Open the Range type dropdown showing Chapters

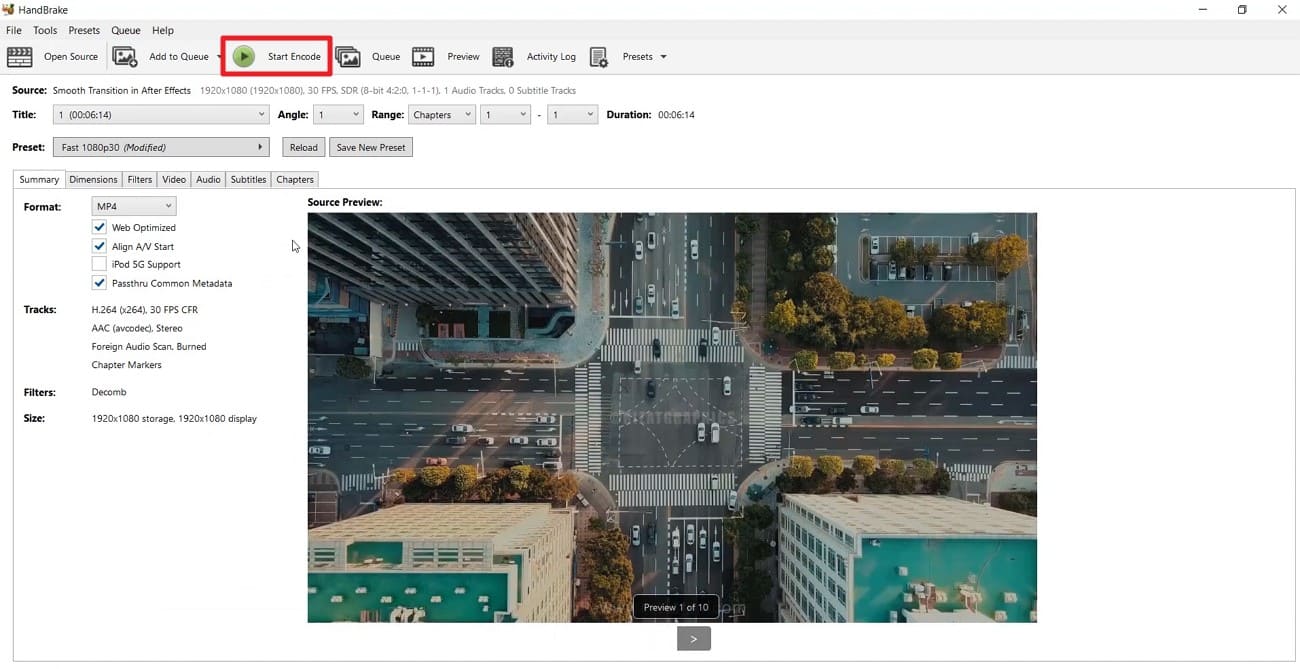[x=441, y=115]
